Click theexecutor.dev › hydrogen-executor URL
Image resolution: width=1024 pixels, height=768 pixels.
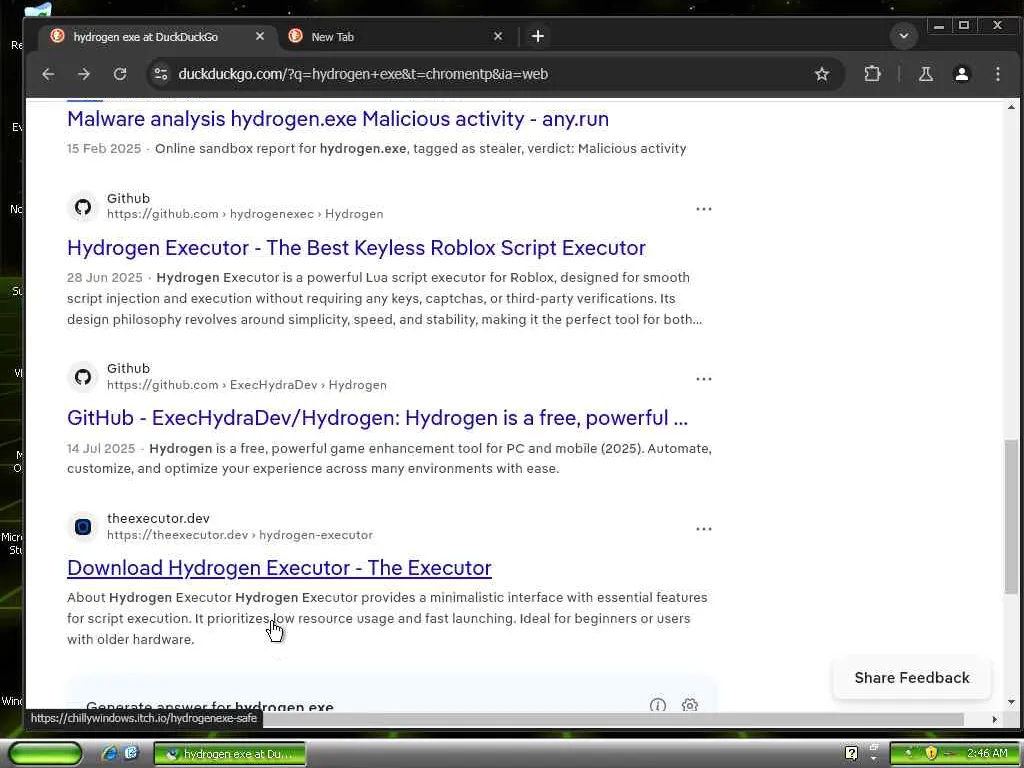pos(240,535)
